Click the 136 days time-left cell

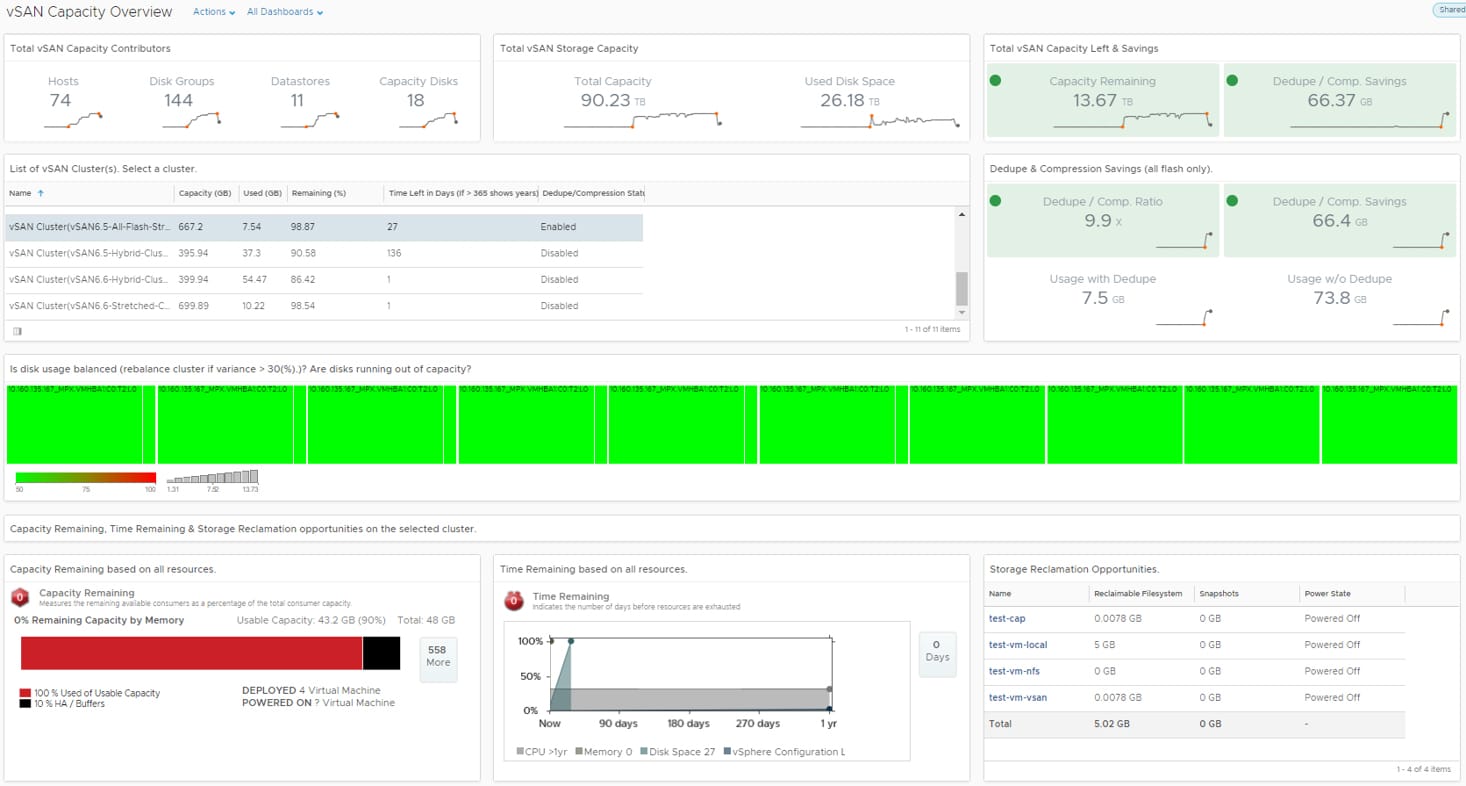(395, 253)
